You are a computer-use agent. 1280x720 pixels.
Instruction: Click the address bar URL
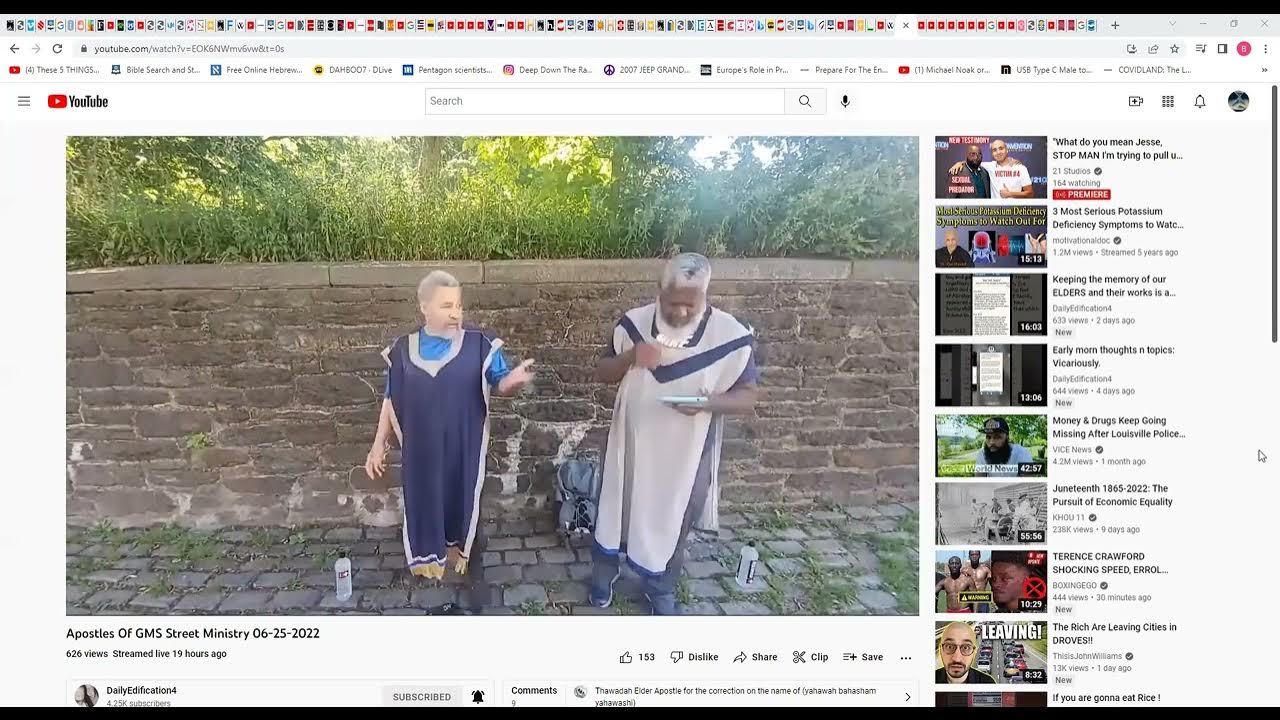click(x=189, y=48)
